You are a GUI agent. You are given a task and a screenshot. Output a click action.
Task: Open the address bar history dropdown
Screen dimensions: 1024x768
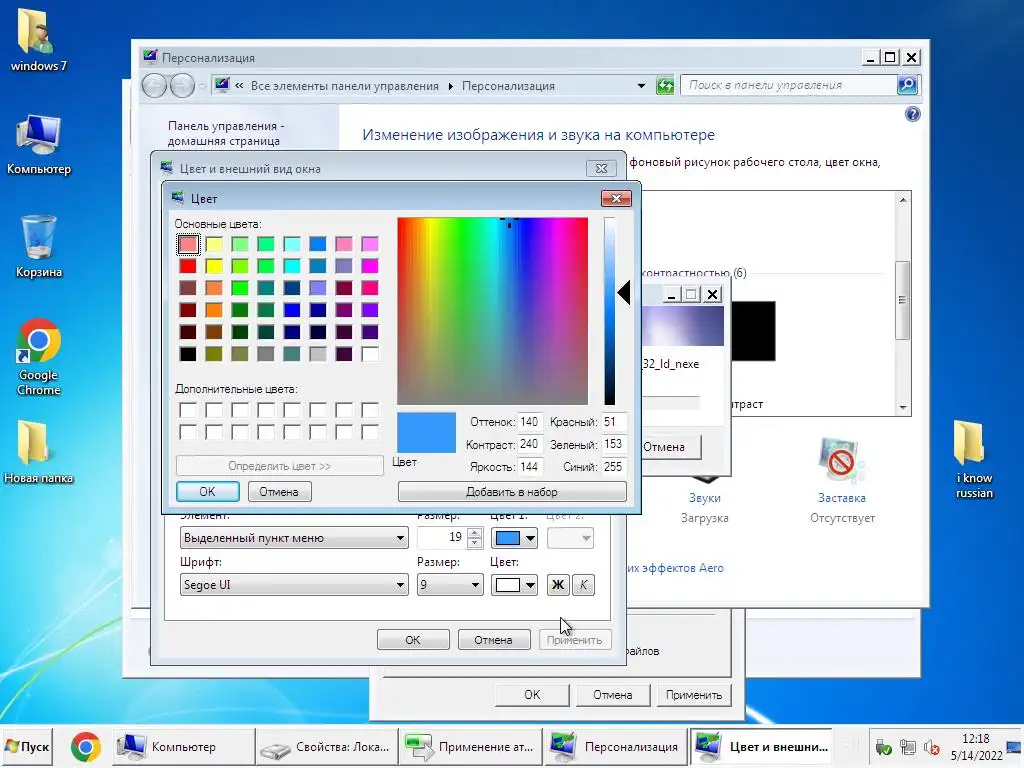pos(641,86)
